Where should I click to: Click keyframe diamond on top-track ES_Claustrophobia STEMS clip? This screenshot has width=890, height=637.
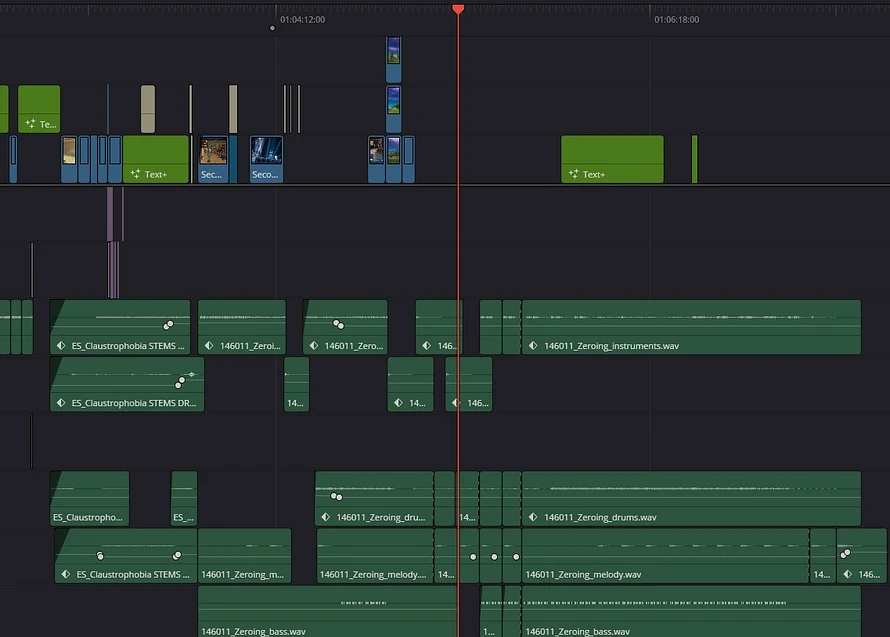tap(61, 345)
